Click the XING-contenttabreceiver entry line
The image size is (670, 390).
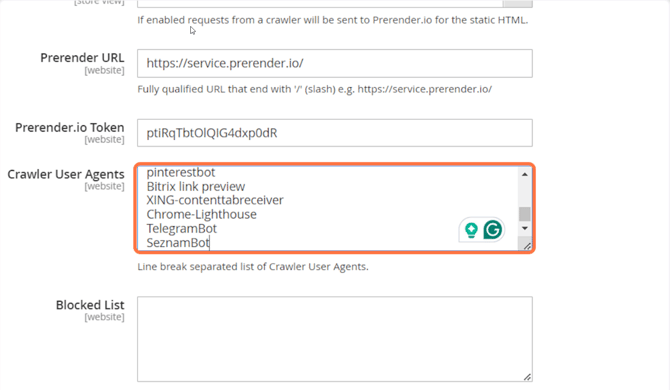(215, 200)
